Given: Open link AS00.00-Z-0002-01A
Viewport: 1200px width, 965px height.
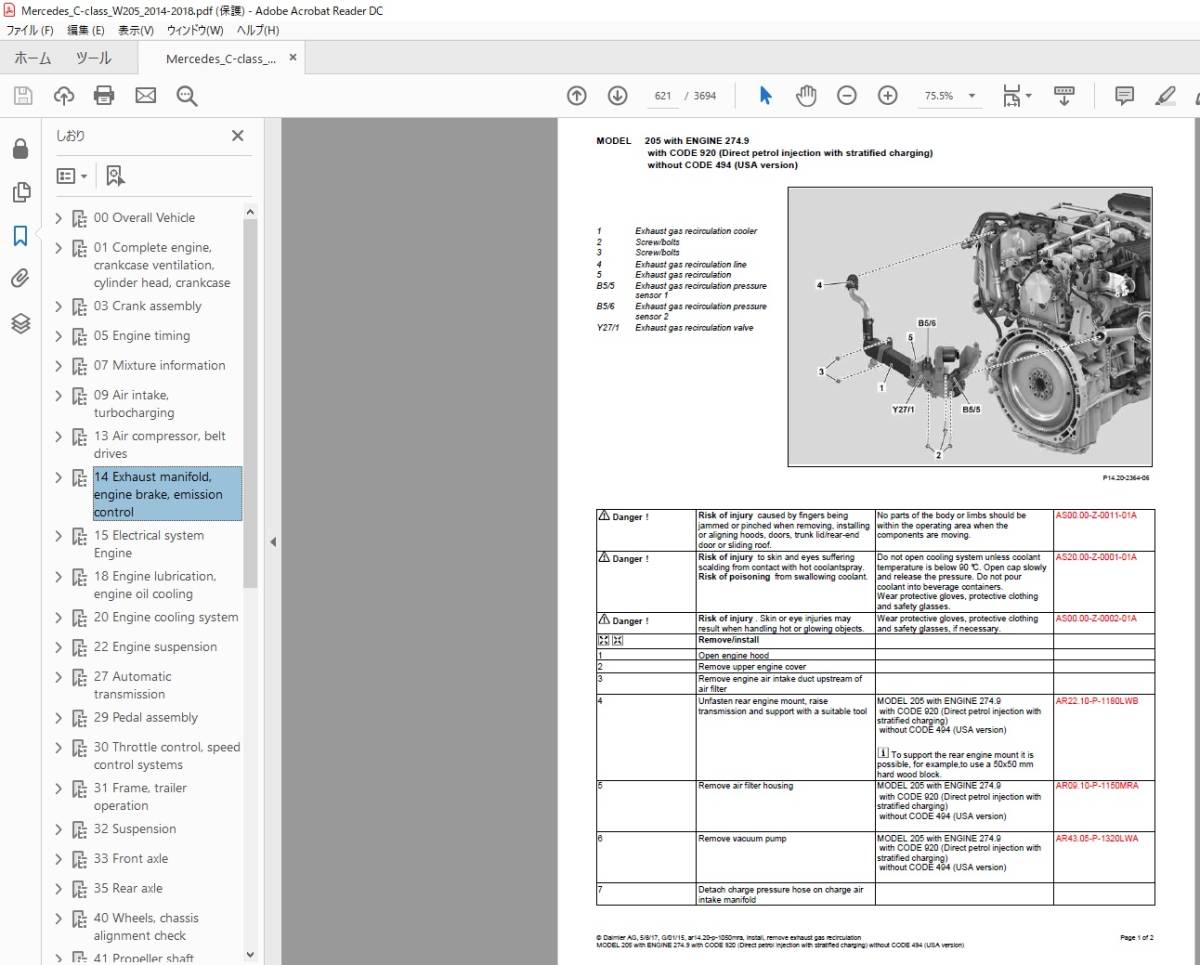Looking at the screenshot, I should (1096, 619).
